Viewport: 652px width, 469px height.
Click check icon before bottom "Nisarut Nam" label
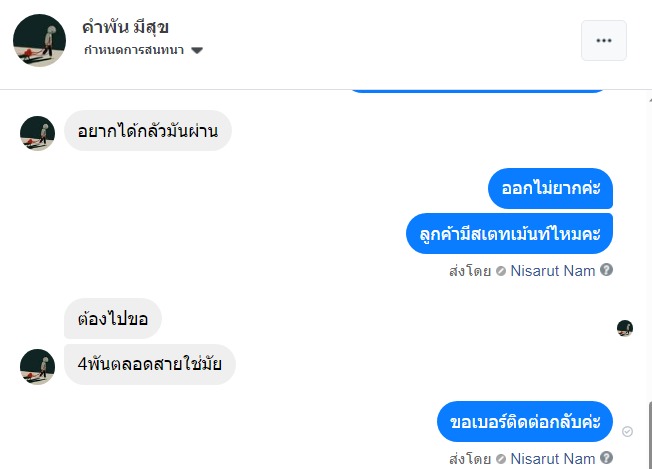[501, 459]
